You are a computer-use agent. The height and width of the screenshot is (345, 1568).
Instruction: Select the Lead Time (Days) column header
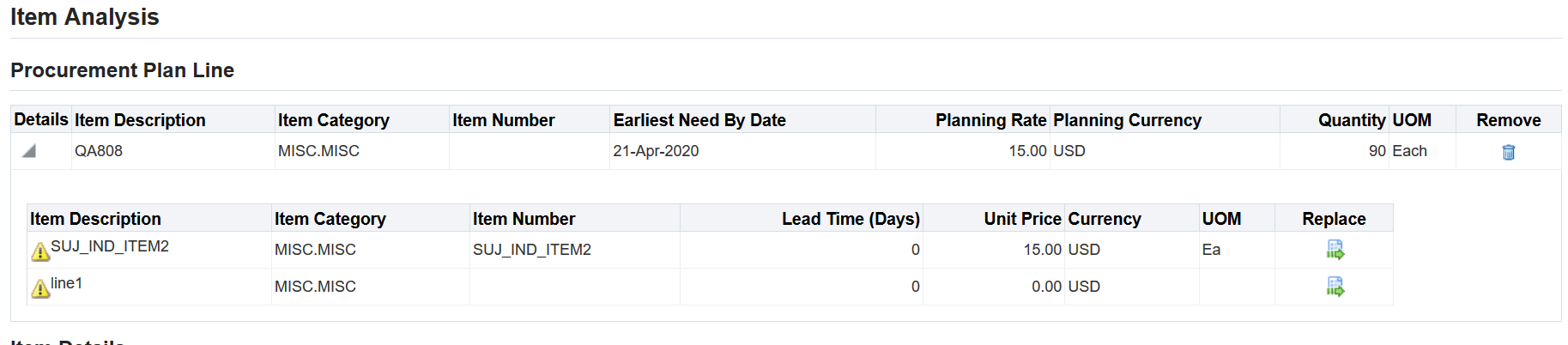click(851, 219)
